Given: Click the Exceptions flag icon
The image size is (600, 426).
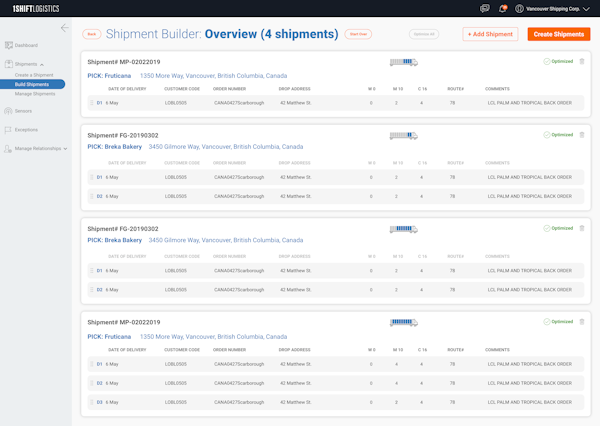Looking at the screenshot, I should (x=8, y=130).
